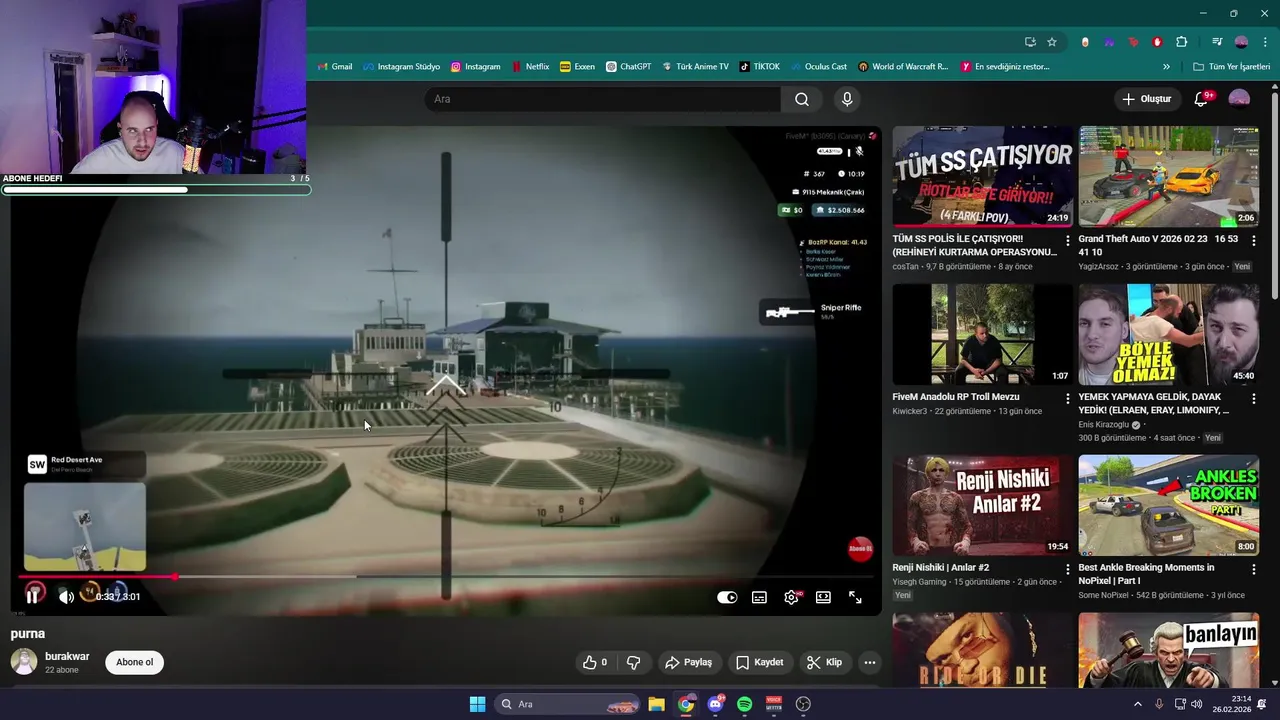Viewport: 1280px width, 720px height.
Task: Open File Explorer from taskbar
Action: pyautogui.click(x=656, y=704)
